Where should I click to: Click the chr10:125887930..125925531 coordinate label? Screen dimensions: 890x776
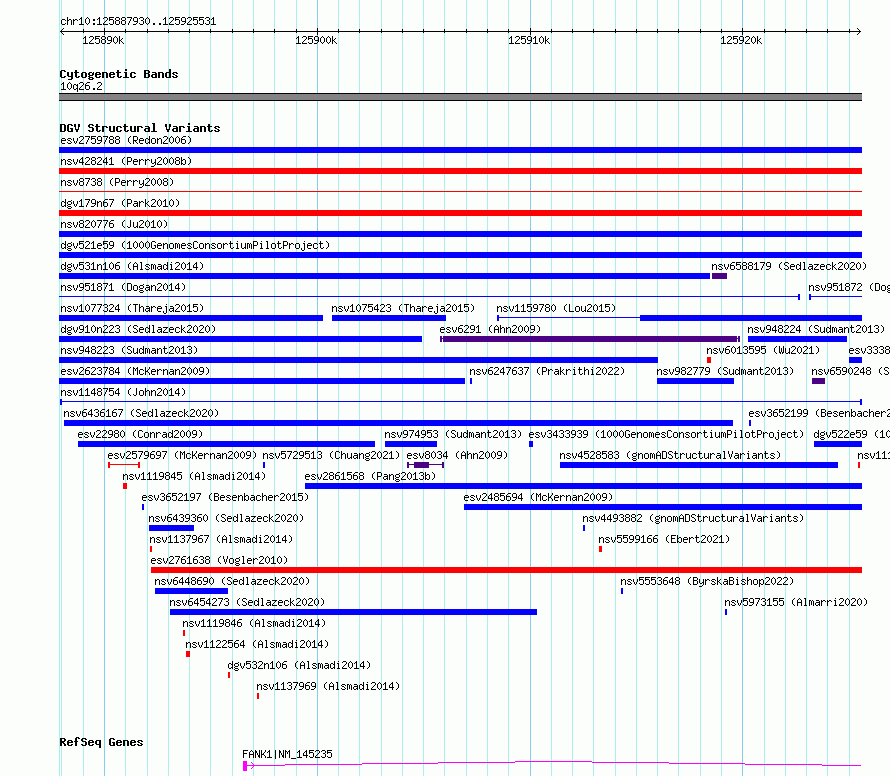click(x=138, y=22)
